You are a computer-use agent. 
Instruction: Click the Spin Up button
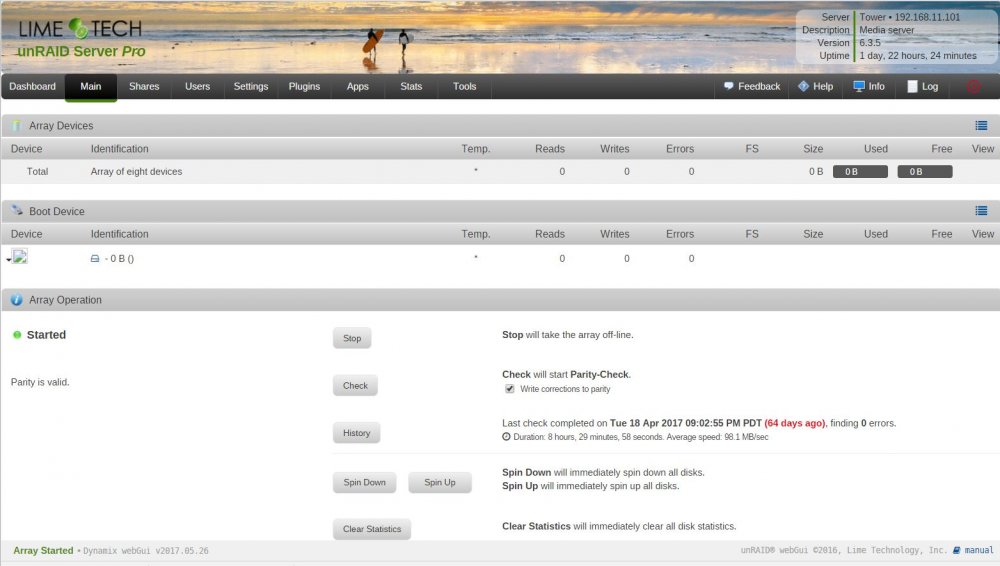(x=439, y=482)
